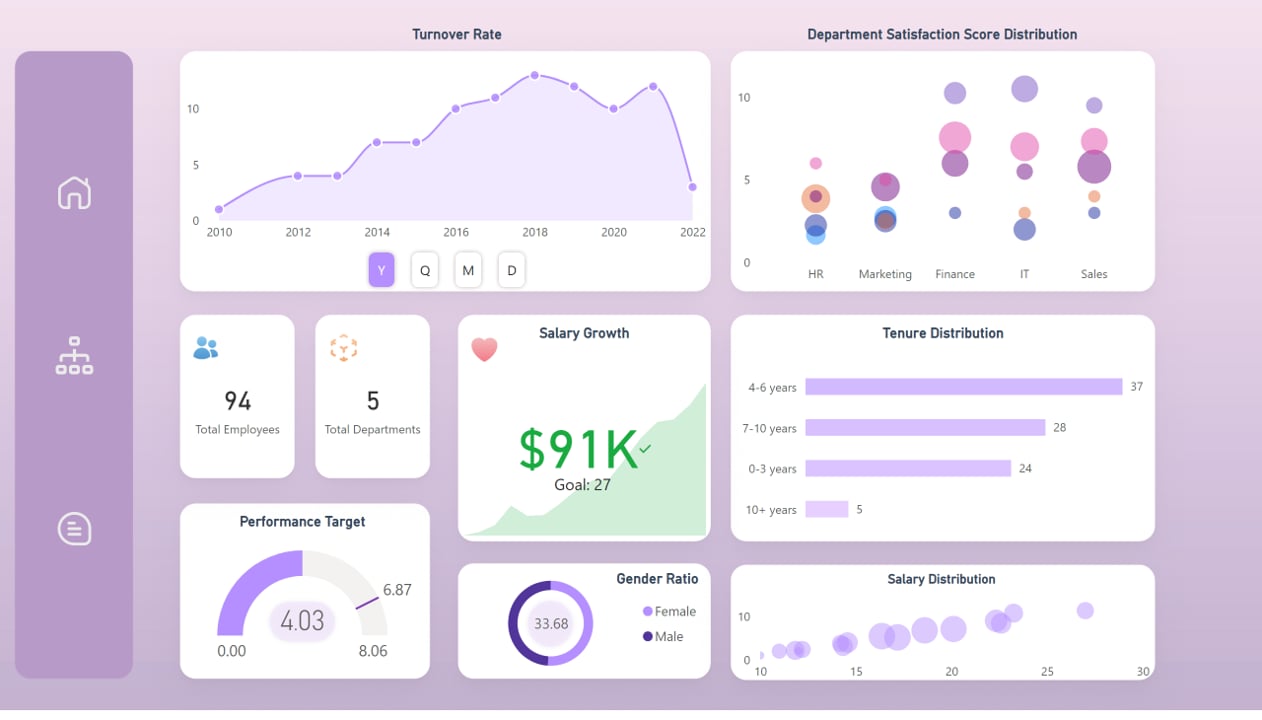Click the HR axis label

[816, 274]
